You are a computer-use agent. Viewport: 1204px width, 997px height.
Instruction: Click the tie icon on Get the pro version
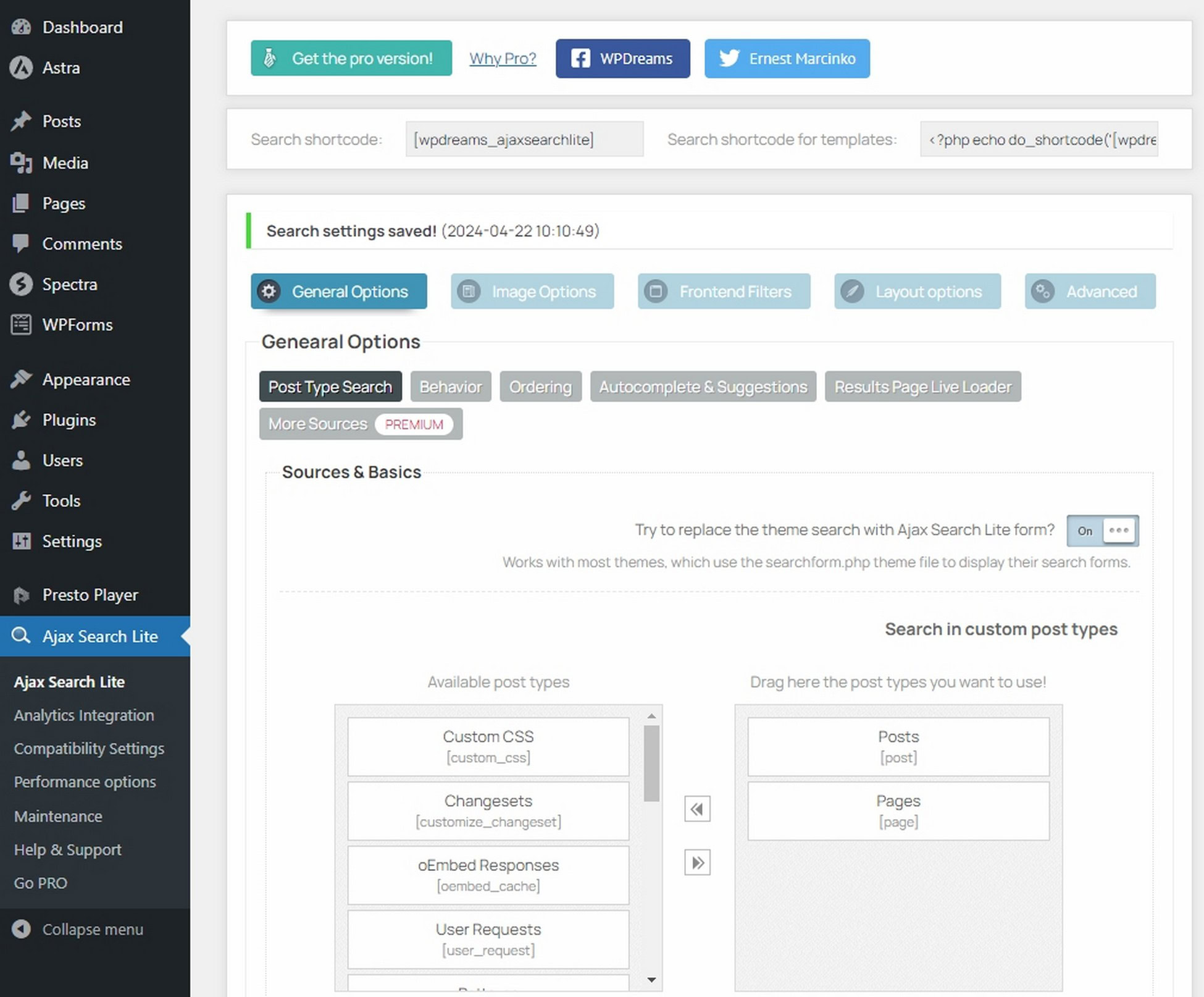pyautogui.click(x=270, y=58)
